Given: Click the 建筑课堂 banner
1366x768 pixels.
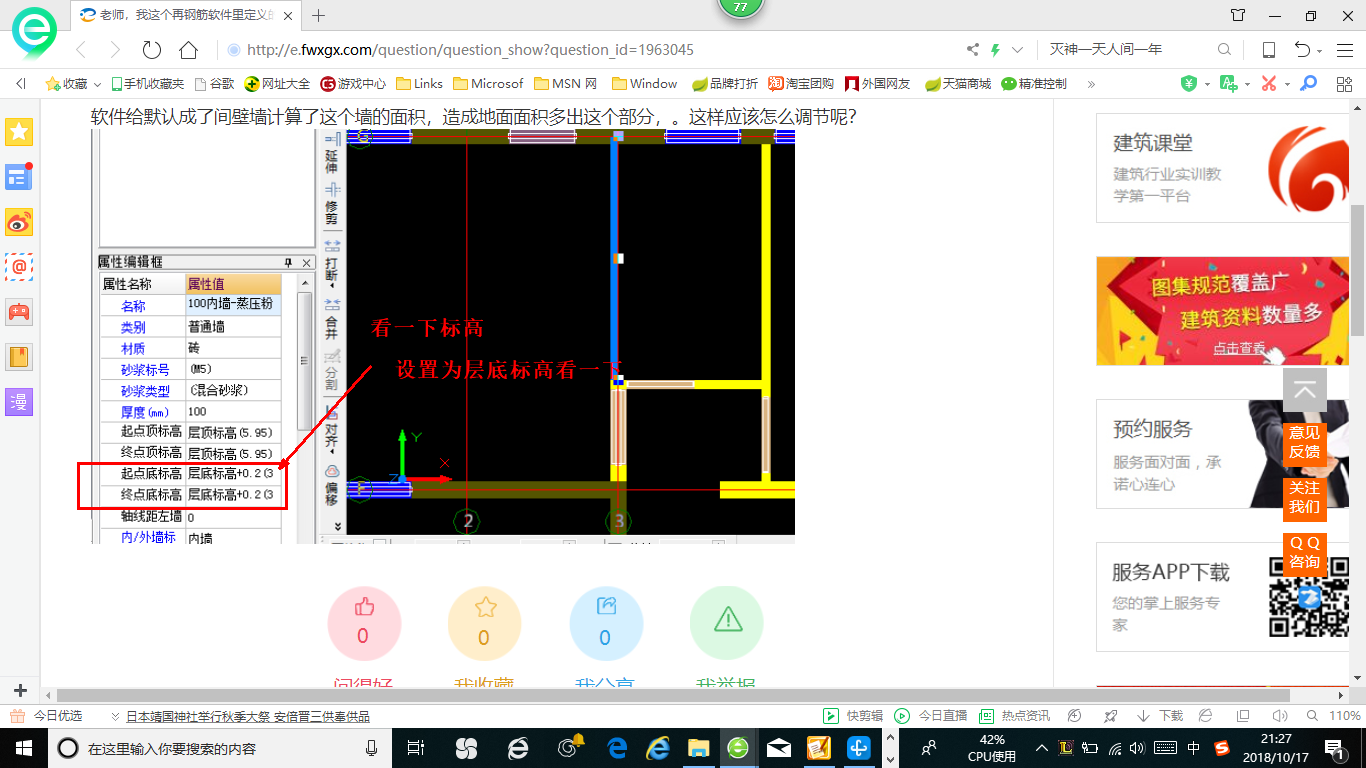Looking at the screenshot, I should pyautogui.click(x=1223, y=168).
